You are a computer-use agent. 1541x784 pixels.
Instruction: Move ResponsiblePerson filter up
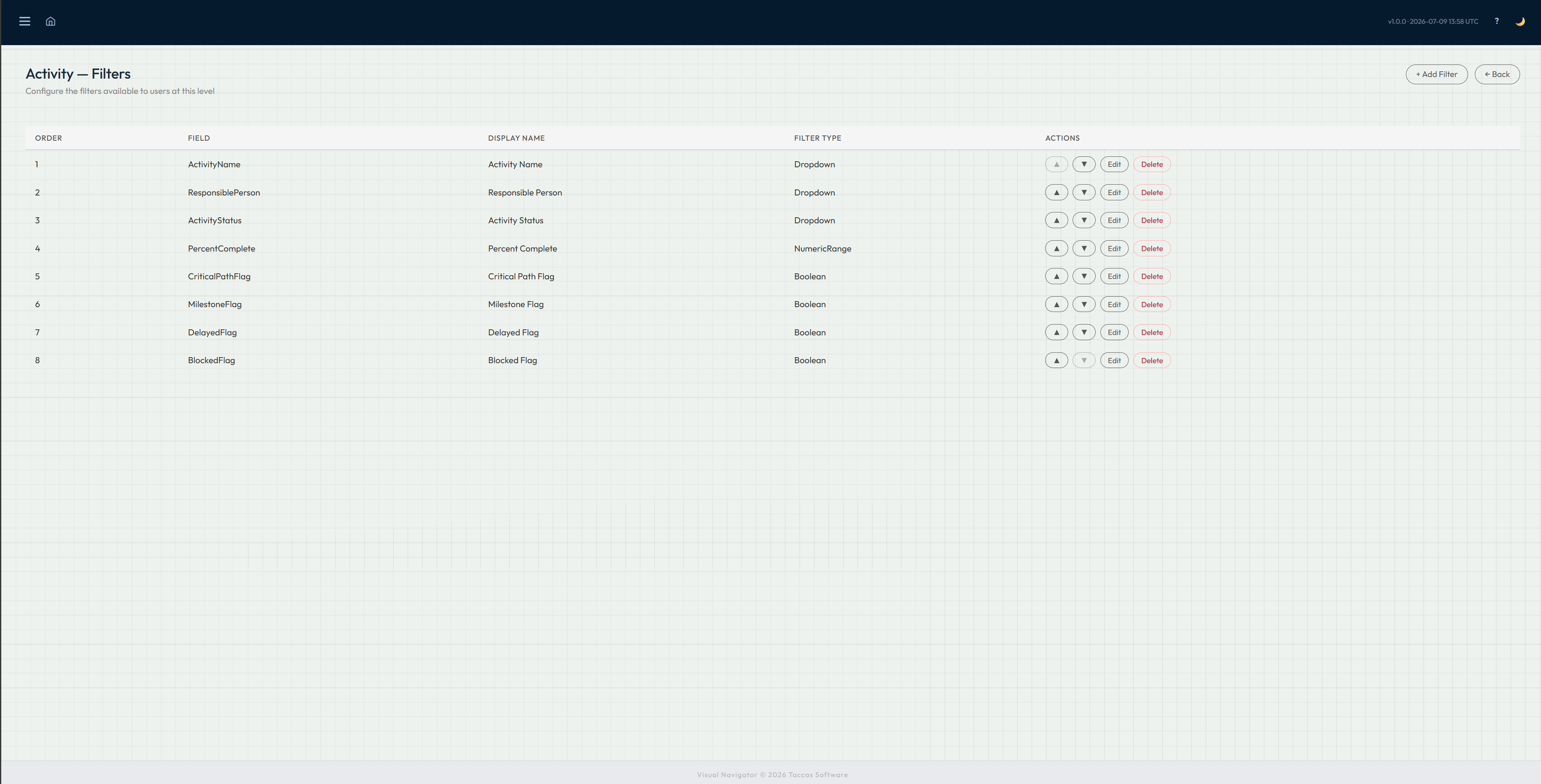[x=1056, y=193]
